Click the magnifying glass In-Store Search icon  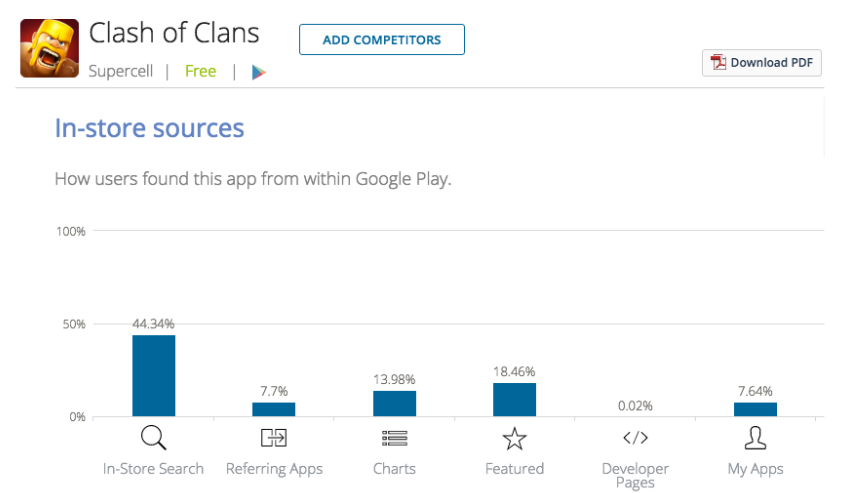click(x=153, y=438)
